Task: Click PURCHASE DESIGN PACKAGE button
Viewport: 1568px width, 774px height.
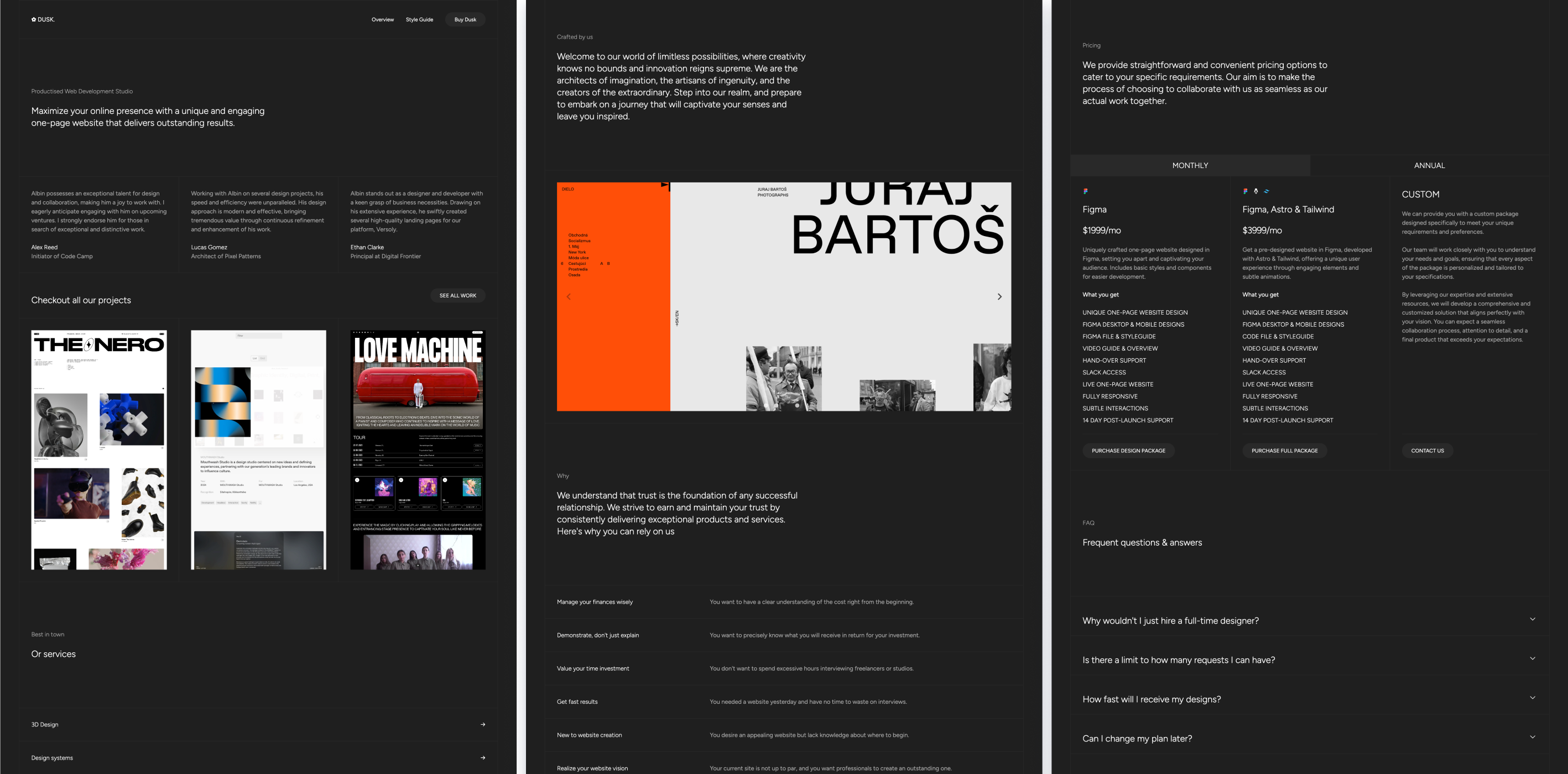Action: click(x=1128, y=450)
